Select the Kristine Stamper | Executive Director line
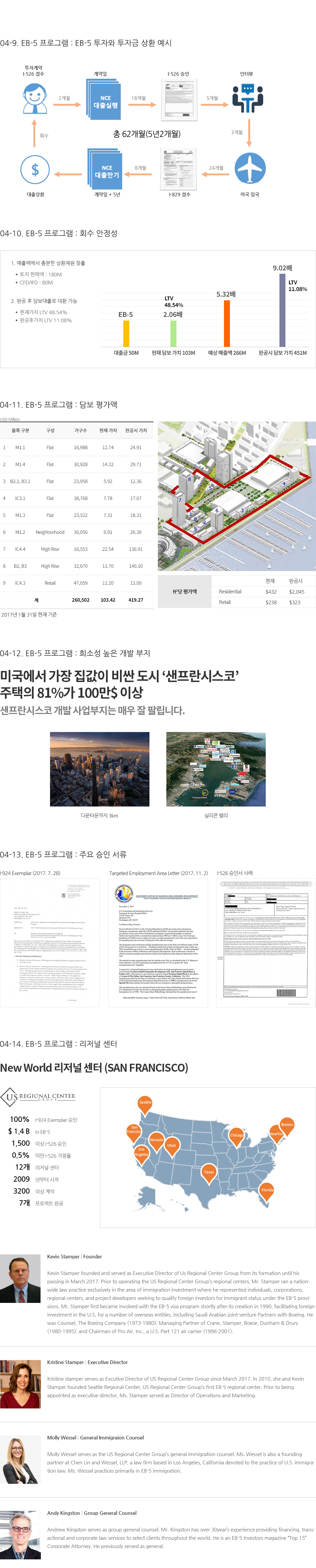Image resolution: width=316 pixels, height=1568 pixels. point(87,1362)
